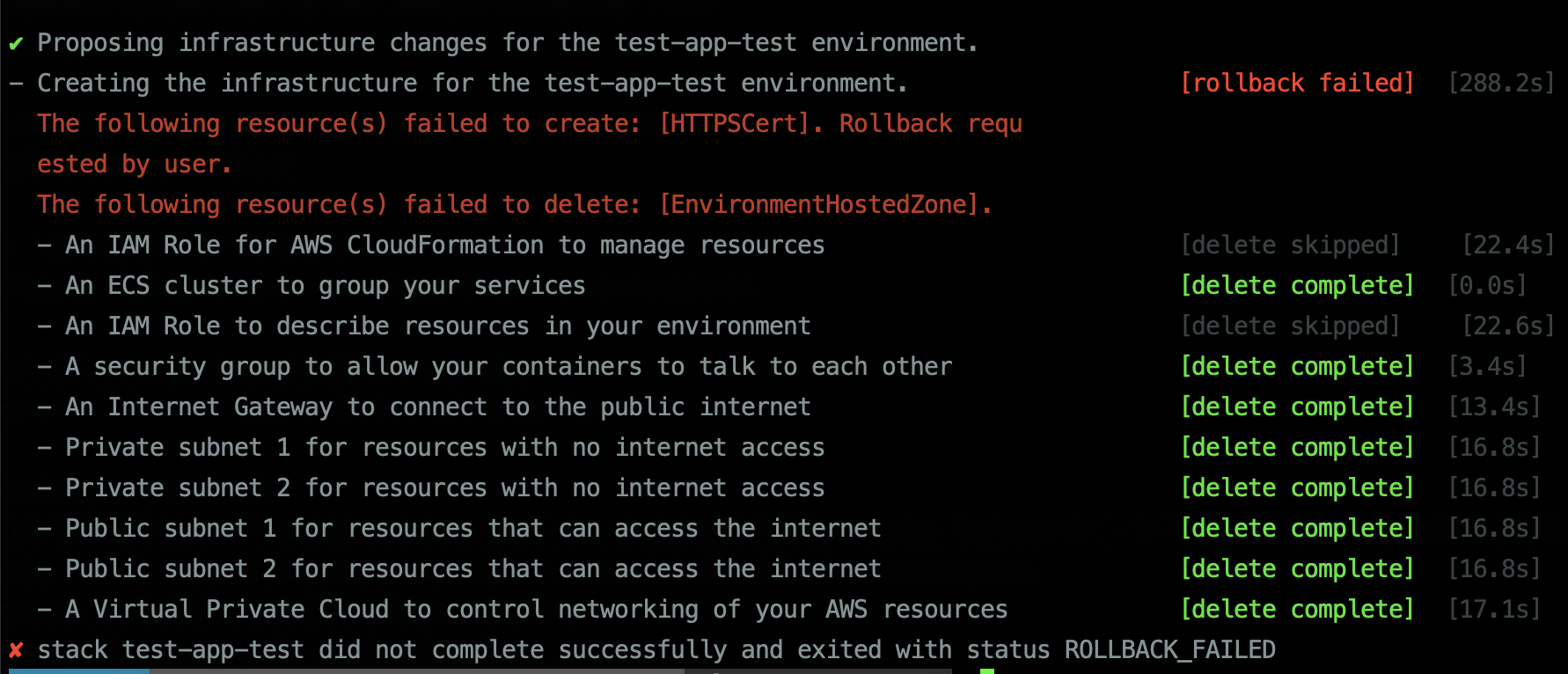Image resolution: width=1568 pixels, height=674 pixels.
Task: Click the green checkmark before Proposing infrastructure
Action: click(16, 43)
